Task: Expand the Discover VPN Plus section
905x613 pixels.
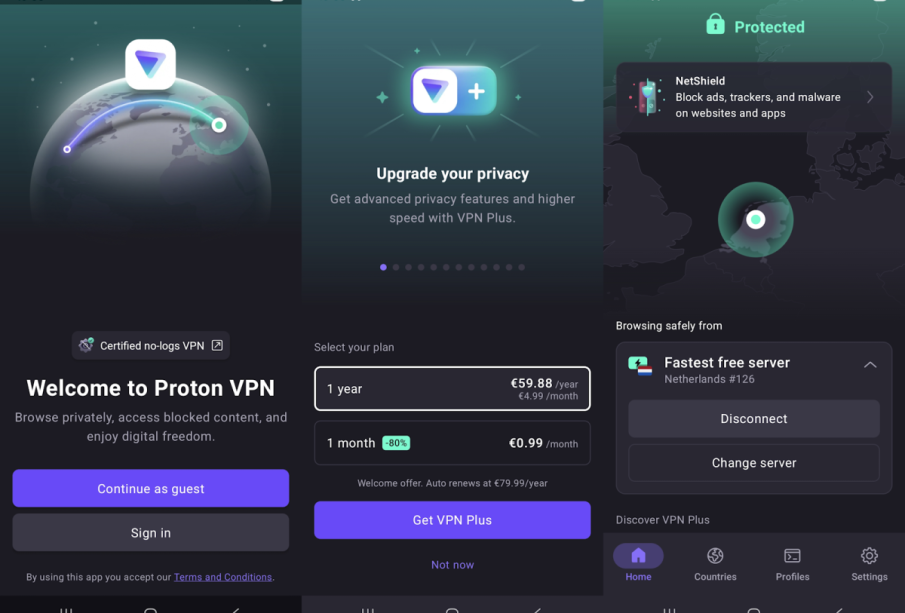Action: point(662,519)
